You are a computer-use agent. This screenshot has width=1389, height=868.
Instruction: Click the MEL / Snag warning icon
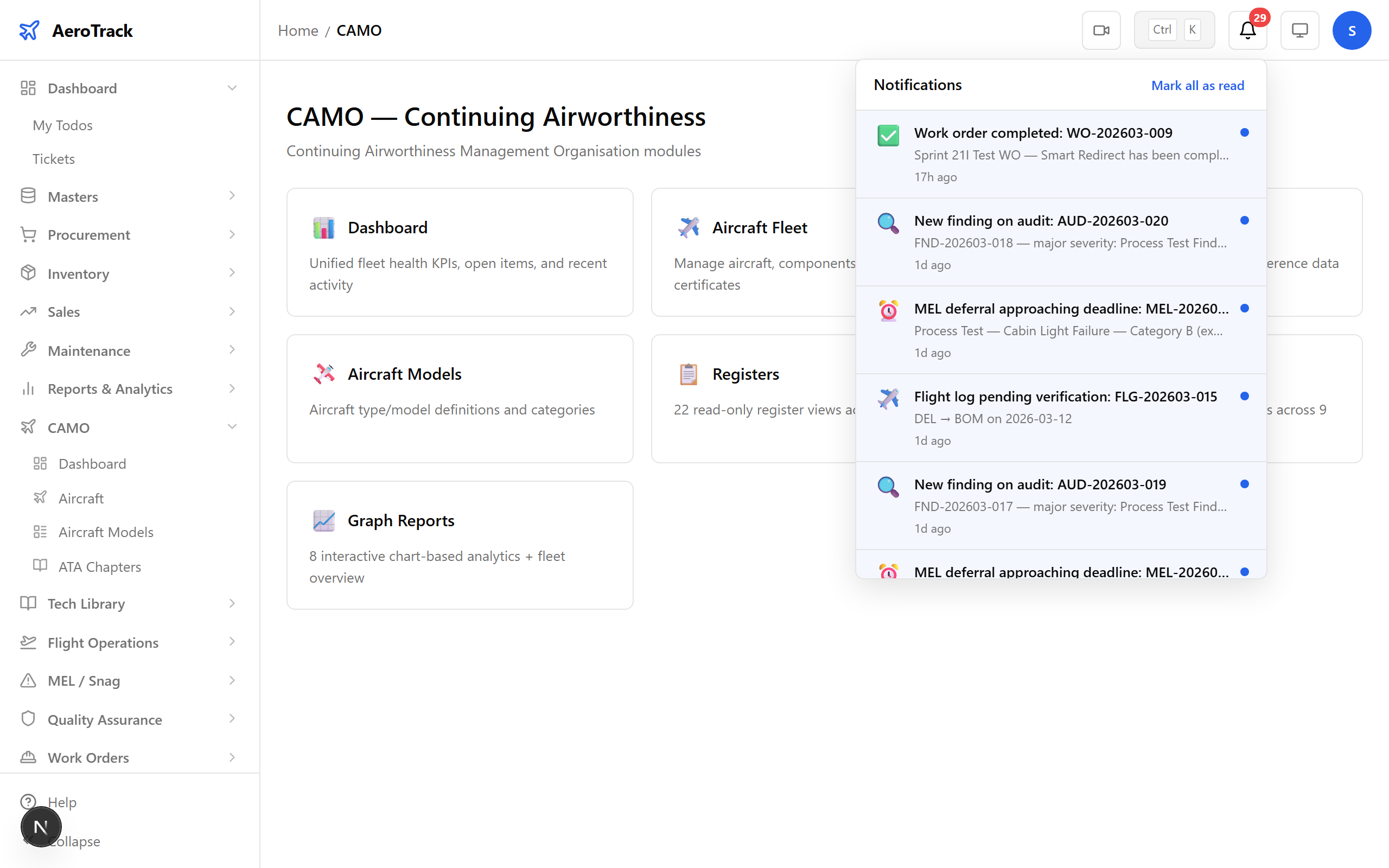pyautogui.click(x=28, y=680)
